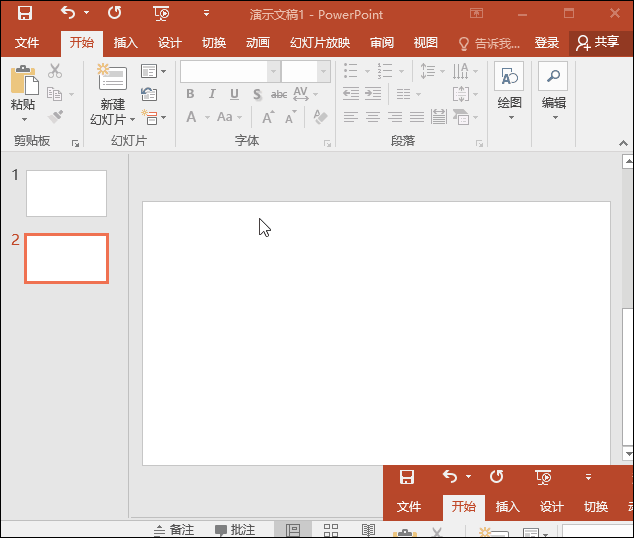Image resolution: width=634 pixels, height=538 pixels.
Task: Switch to the 动画 tab
Action: [x=258, y=43]
